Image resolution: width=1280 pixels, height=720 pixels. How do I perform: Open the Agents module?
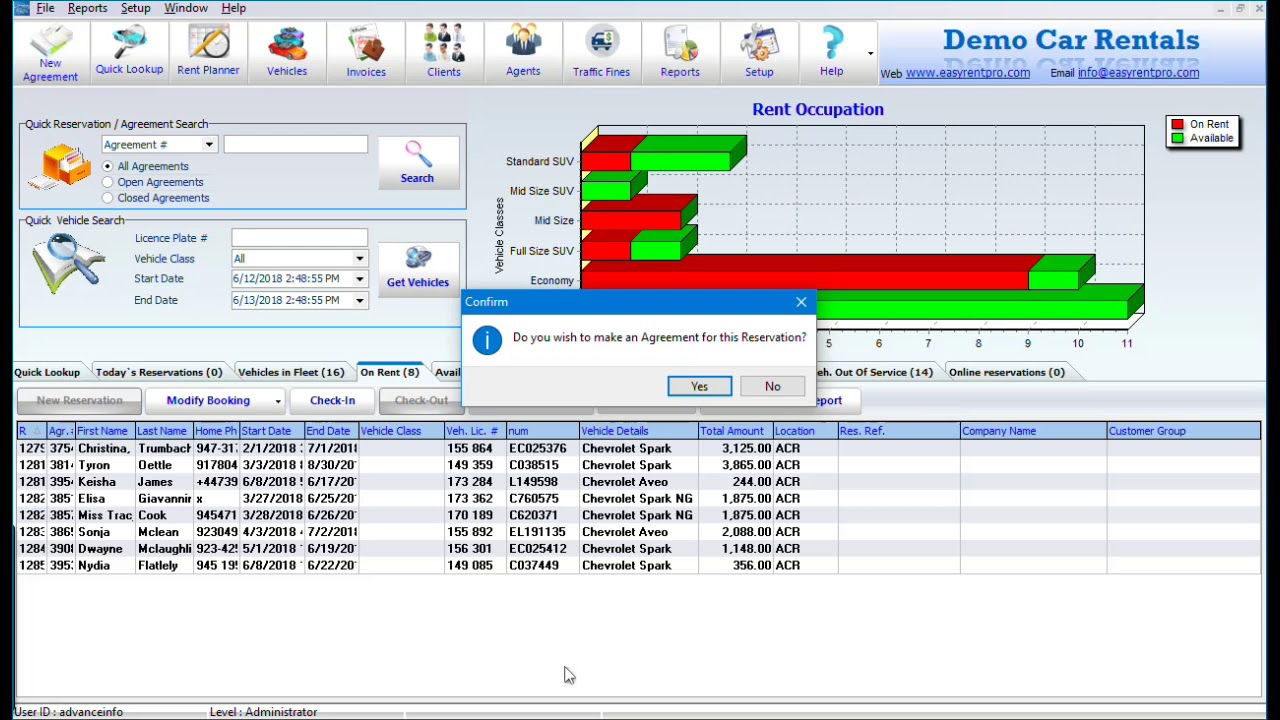click(523, 52)
